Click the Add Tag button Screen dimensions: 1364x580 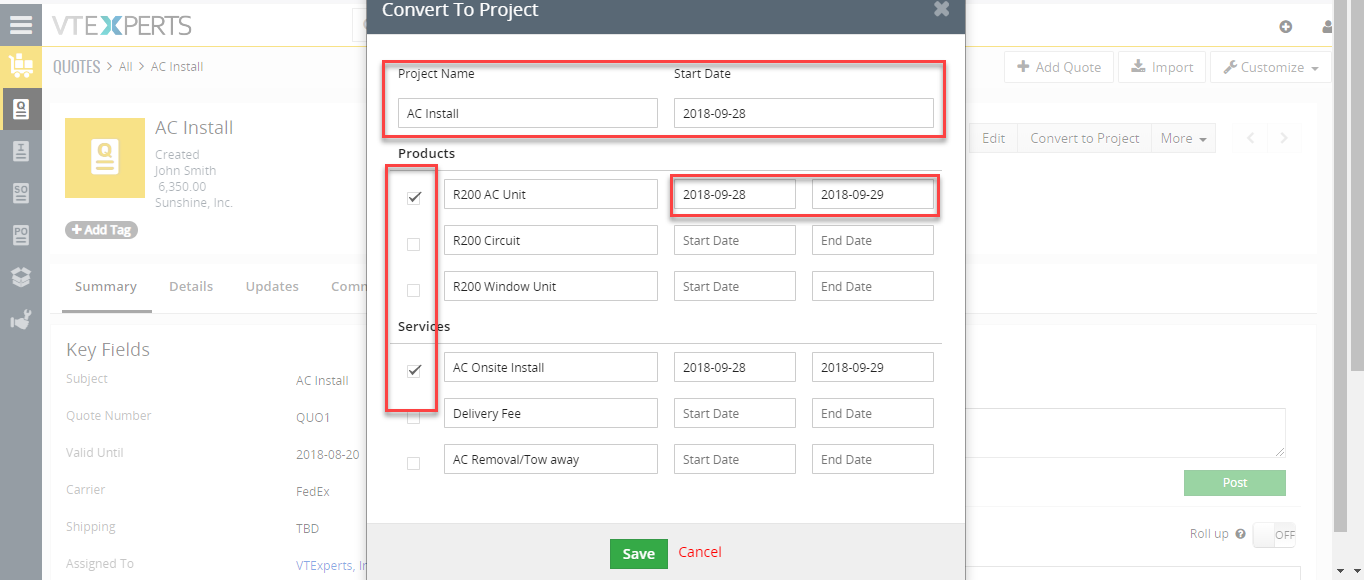[101, 230]
